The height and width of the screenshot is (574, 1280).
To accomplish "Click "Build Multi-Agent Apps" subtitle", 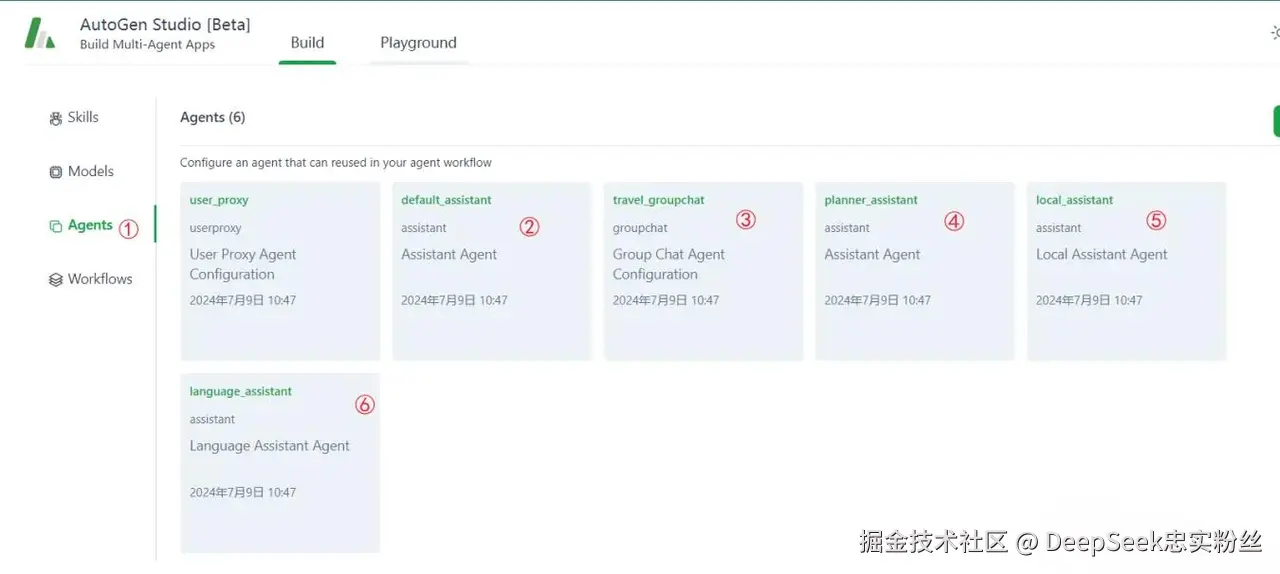I will click(147, 45).
